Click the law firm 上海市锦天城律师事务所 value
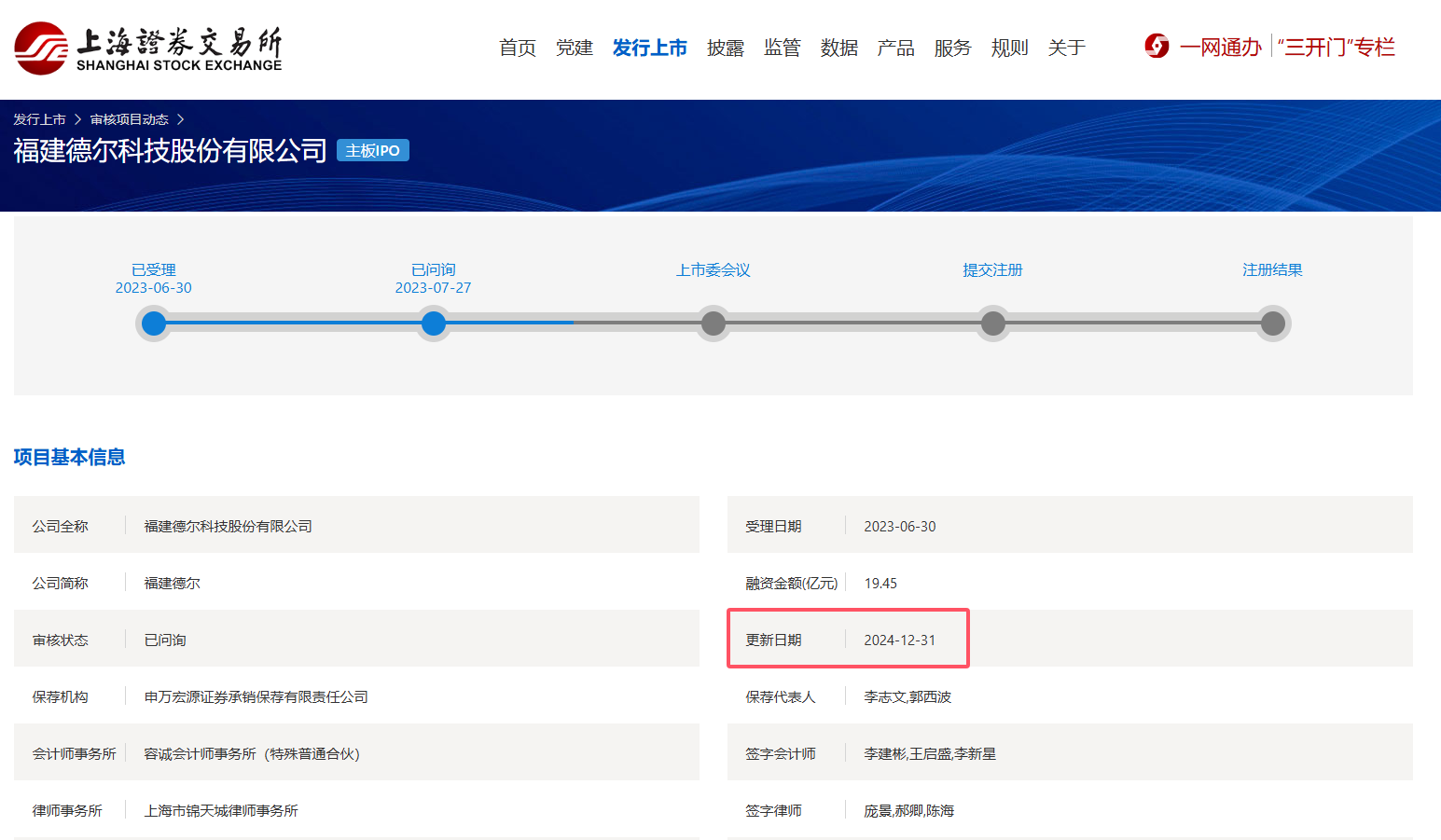 pos(221,810)
